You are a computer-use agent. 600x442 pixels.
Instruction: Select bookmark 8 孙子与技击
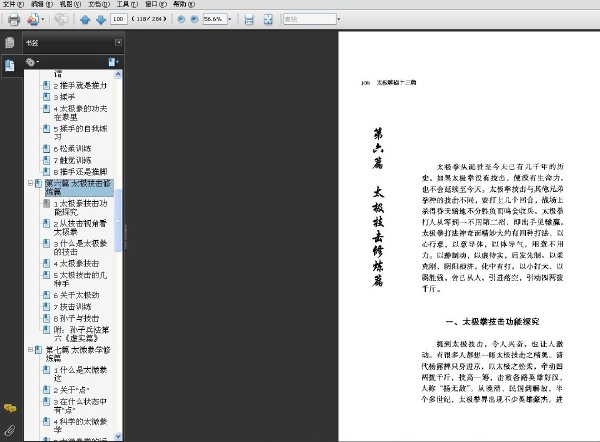(x=77, y=318)
